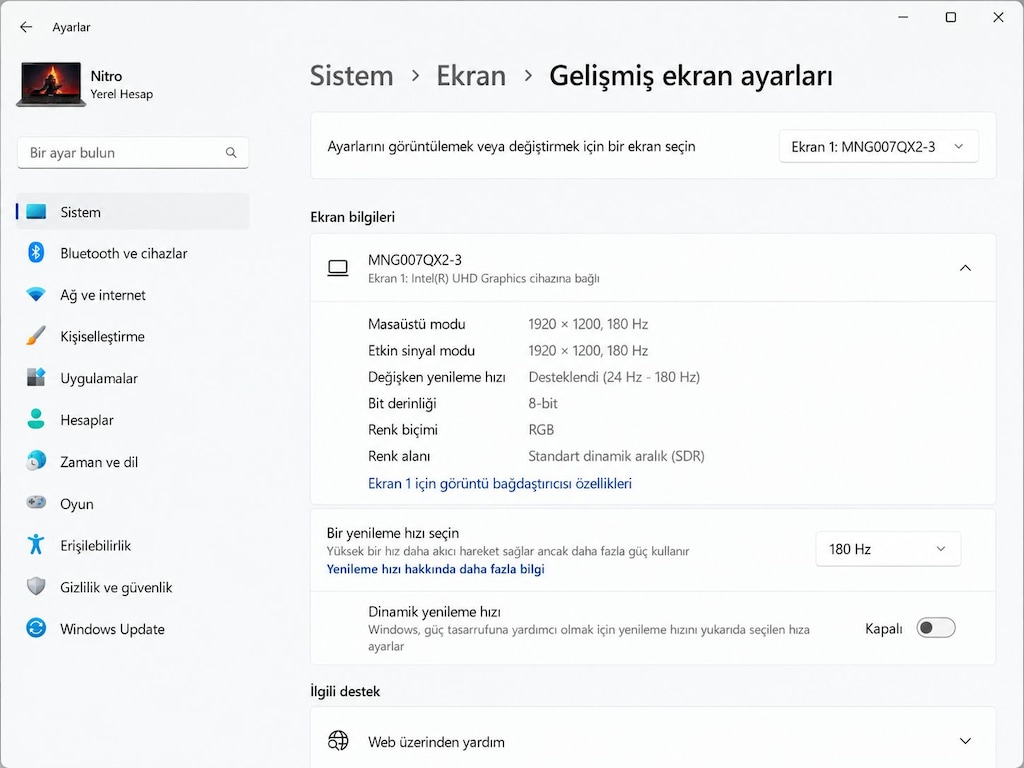Click the Uygulamalar apps icon

pos(36,377)
